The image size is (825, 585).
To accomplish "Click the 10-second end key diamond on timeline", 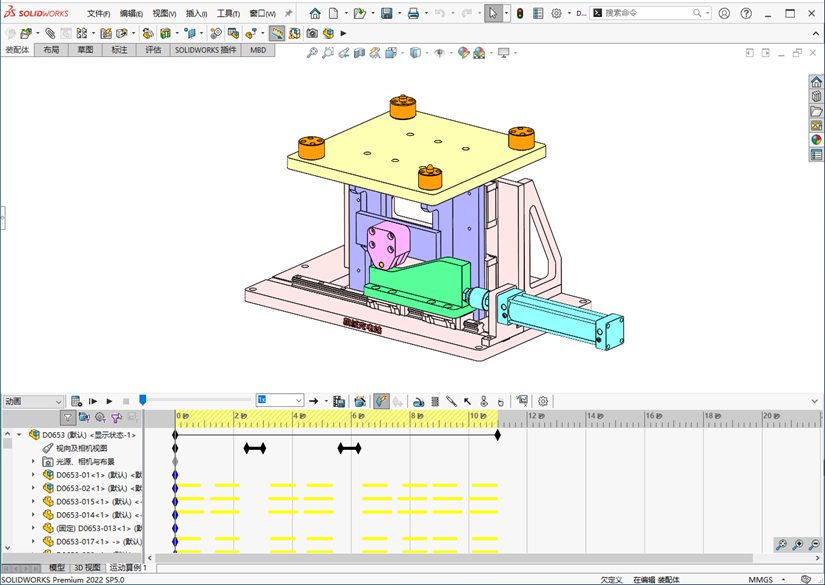I will [497, 434].
